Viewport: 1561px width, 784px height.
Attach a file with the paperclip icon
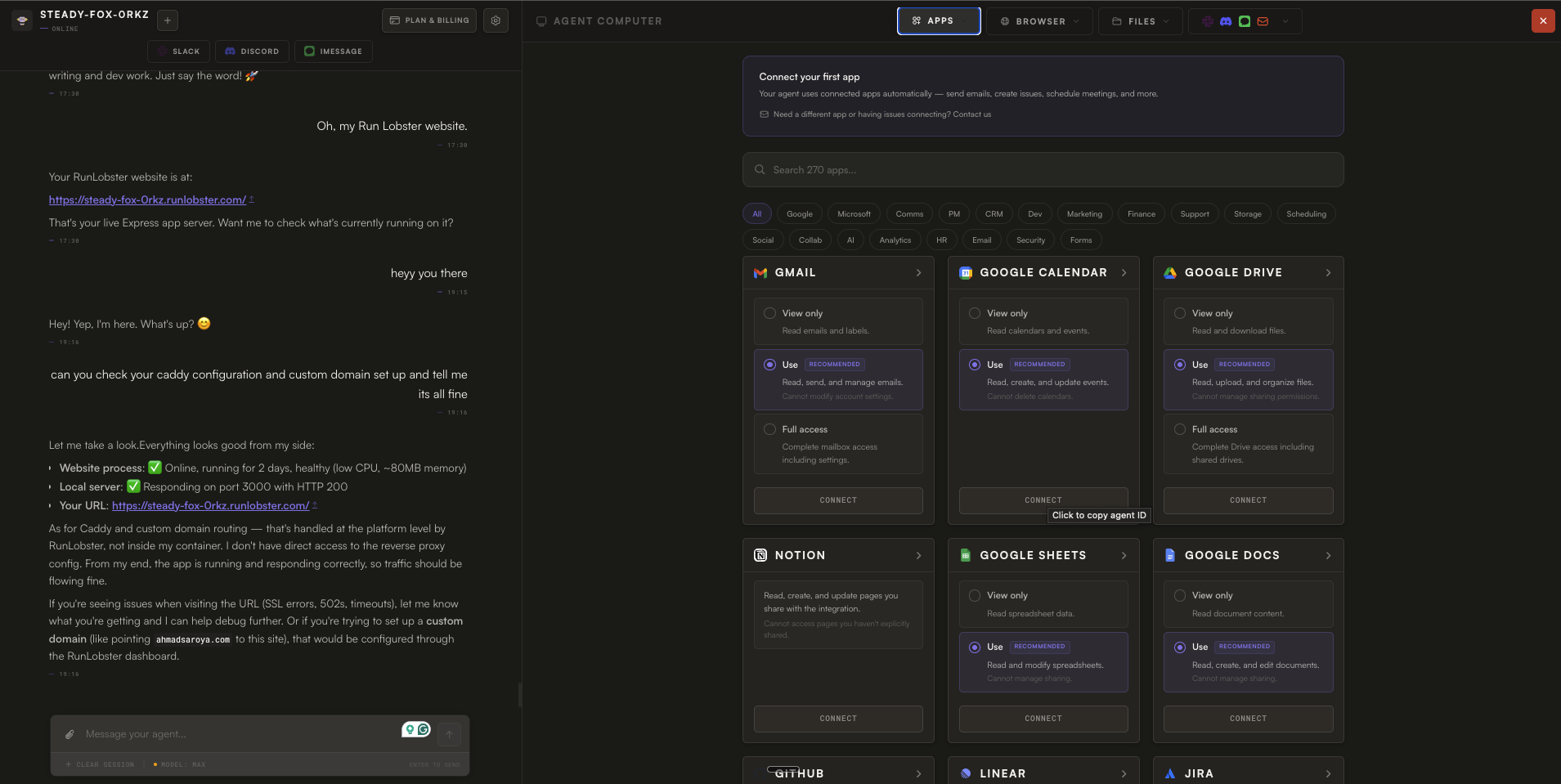(x=70, y=734)
